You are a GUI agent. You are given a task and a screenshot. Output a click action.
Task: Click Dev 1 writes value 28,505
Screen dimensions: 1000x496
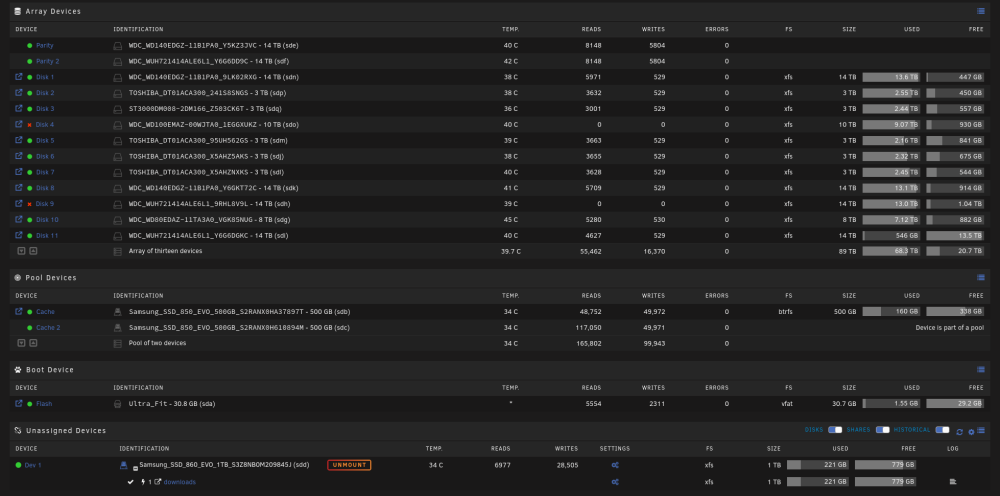tap(566, 465)
